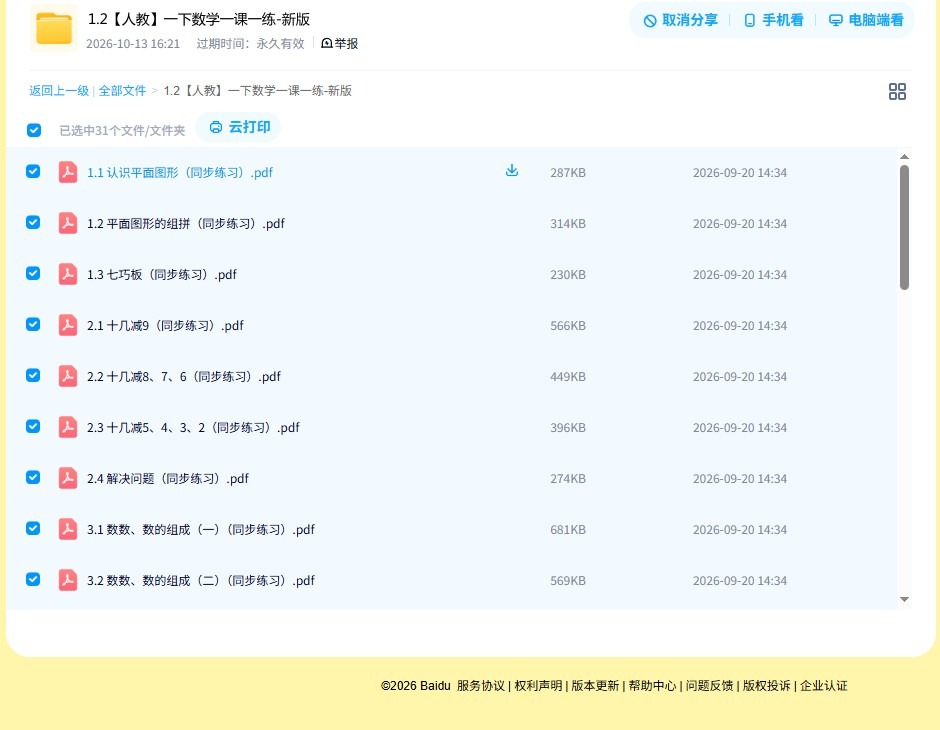Screen dimensions: 940x730
Task: Click the file list scrollbar thumb
Action: [904, 227]
